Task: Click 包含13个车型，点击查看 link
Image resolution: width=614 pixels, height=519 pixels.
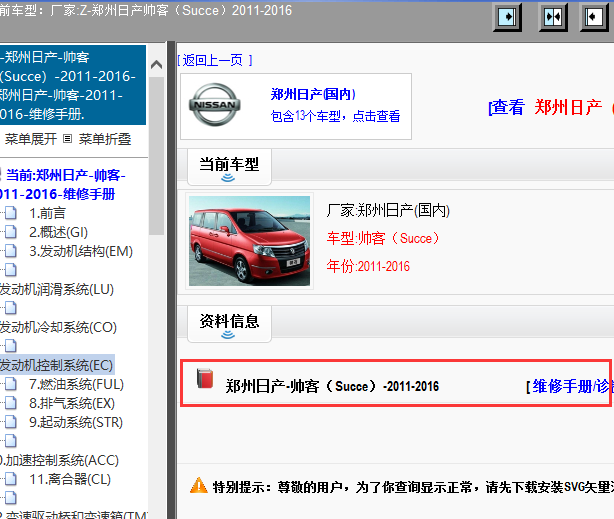Action: coord(335,116)
